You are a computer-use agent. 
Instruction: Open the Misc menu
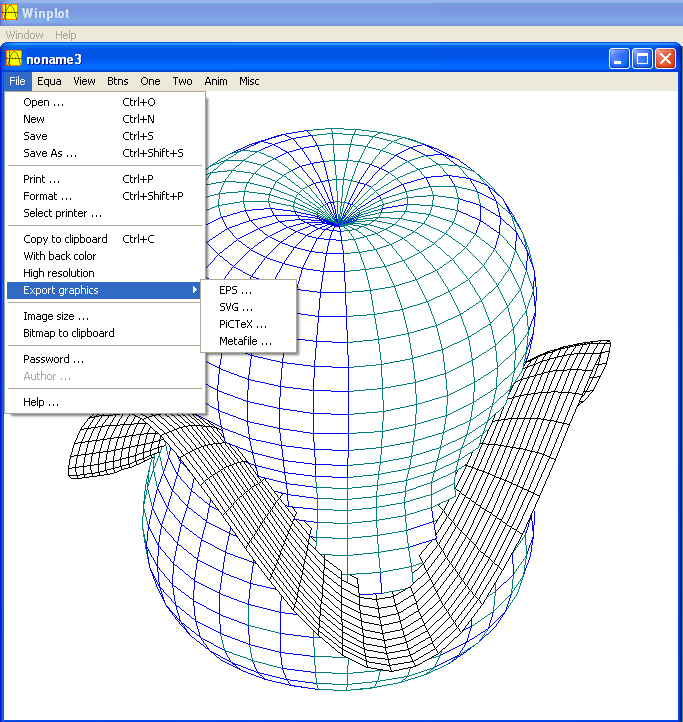249,81
